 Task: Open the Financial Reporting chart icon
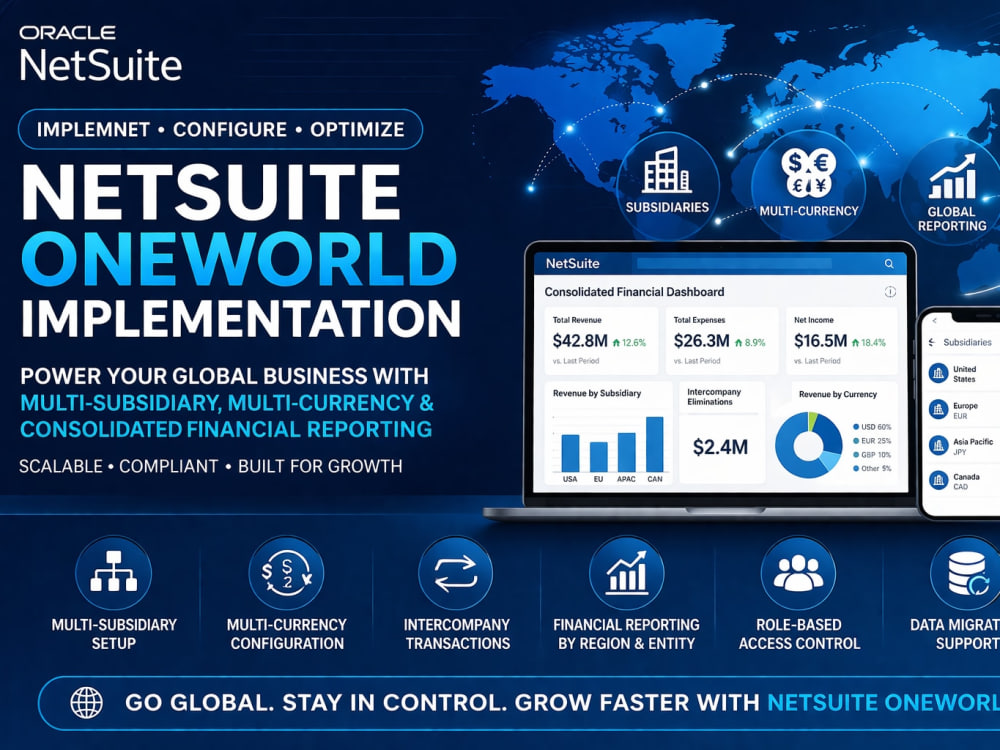click(x=626, y=572)
